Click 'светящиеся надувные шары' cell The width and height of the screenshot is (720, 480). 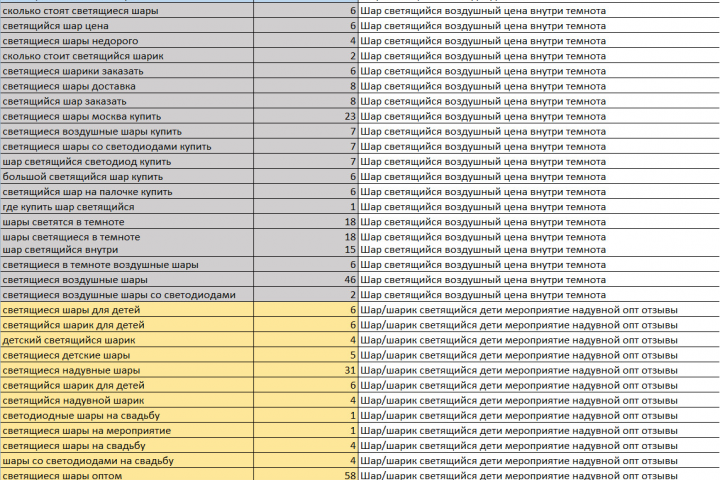[x=127, y=371]
